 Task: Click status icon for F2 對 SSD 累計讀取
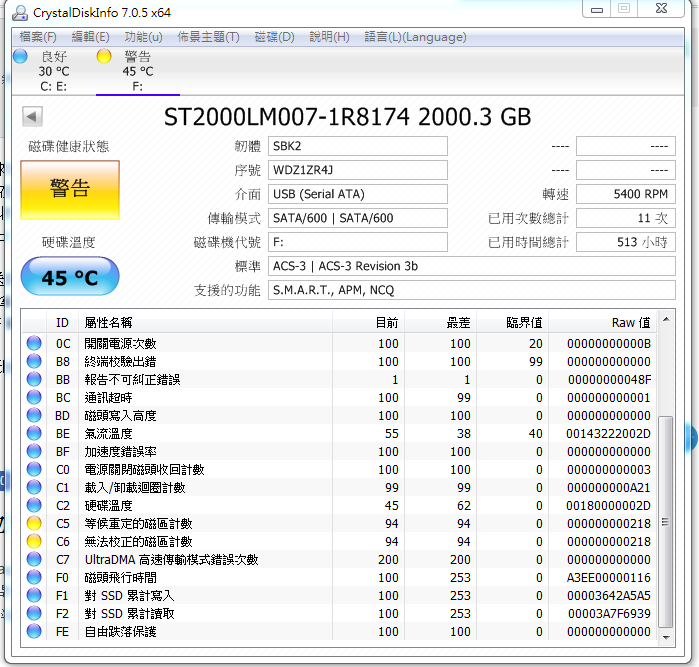click(x=34, y=613)
